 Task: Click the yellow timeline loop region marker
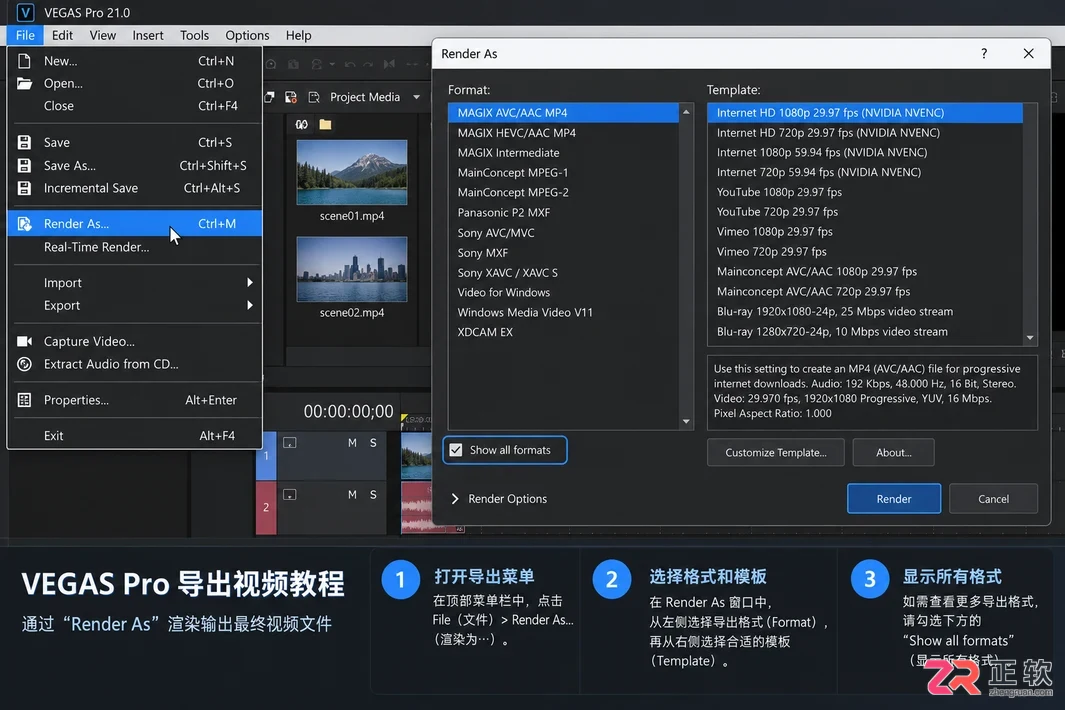405,418
